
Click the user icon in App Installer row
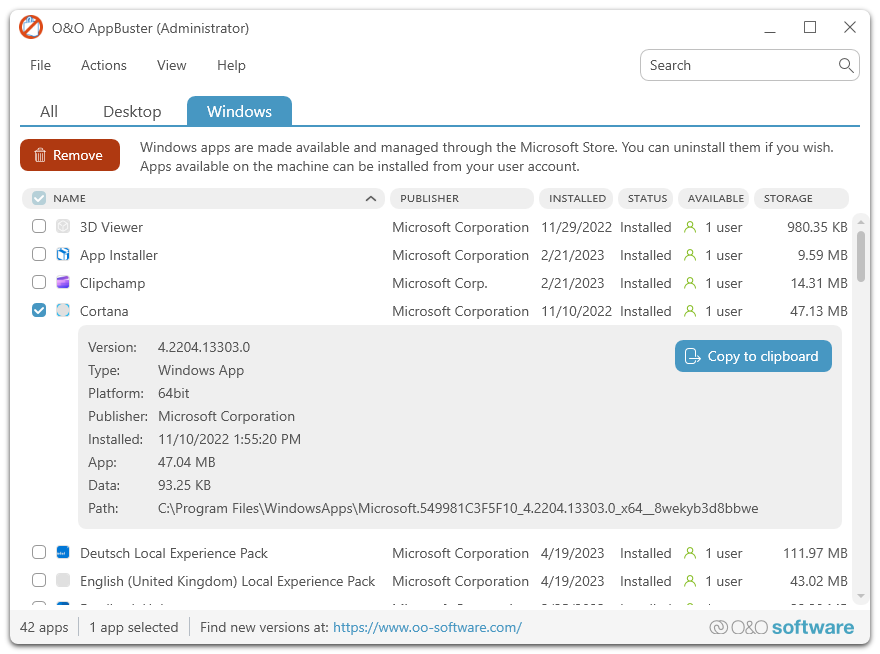coord(690,255)
